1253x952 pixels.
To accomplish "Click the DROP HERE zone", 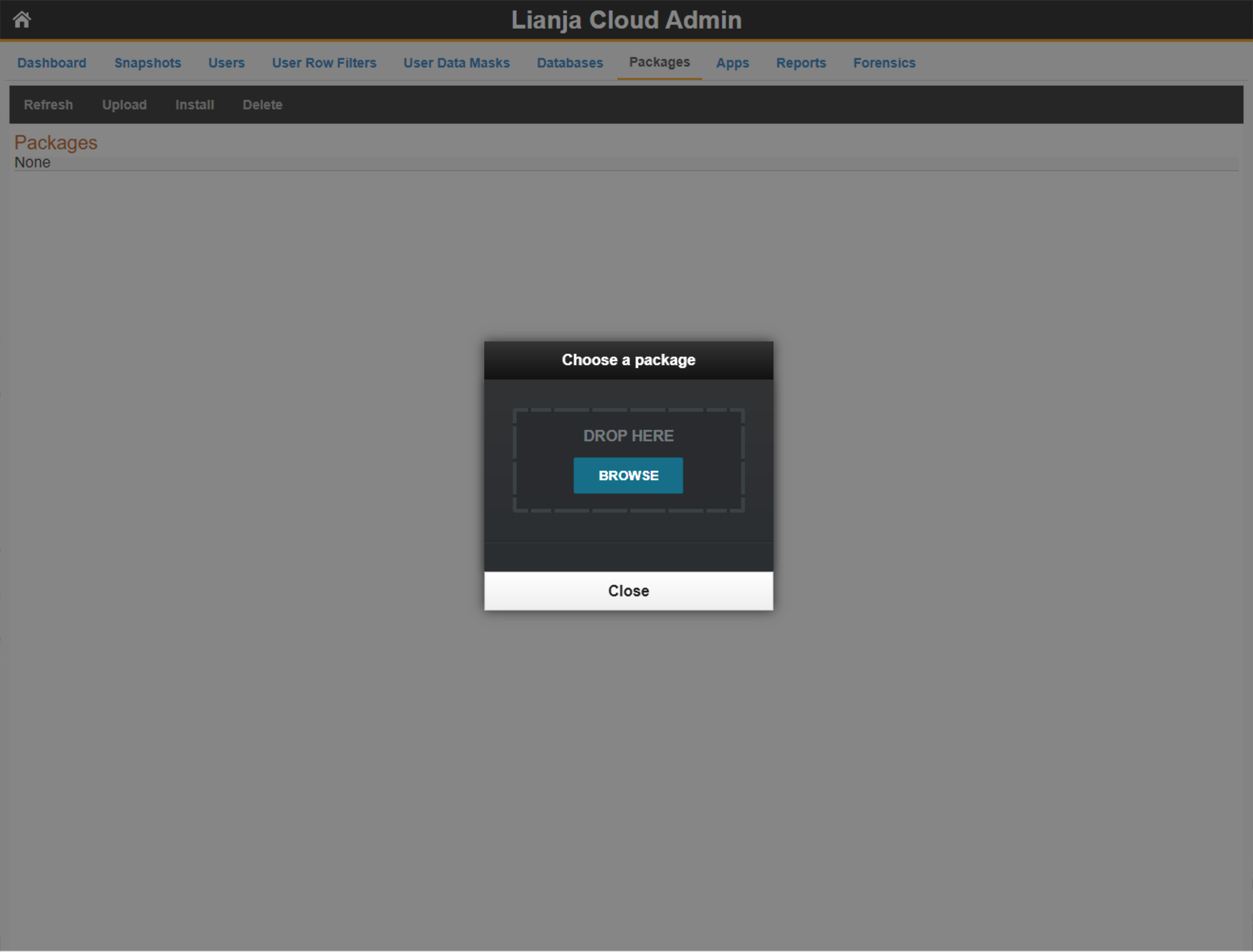I will [x=628, y=435].
